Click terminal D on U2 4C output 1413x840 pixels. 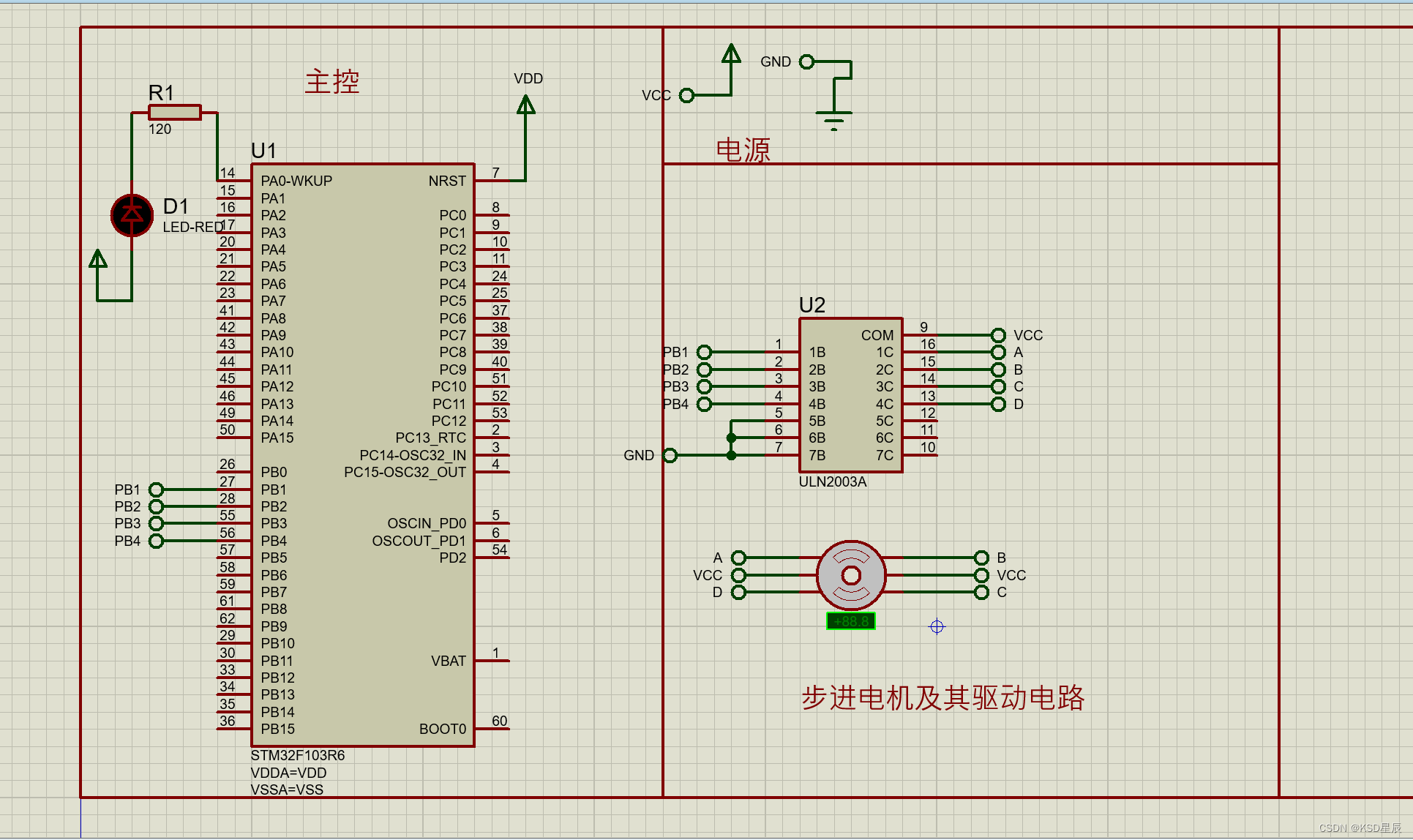[x=998, y=404]
